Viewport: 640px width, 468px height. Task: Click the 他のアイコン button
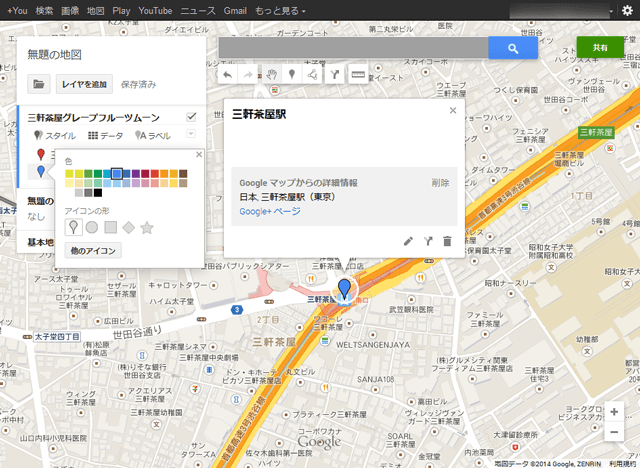93,251
